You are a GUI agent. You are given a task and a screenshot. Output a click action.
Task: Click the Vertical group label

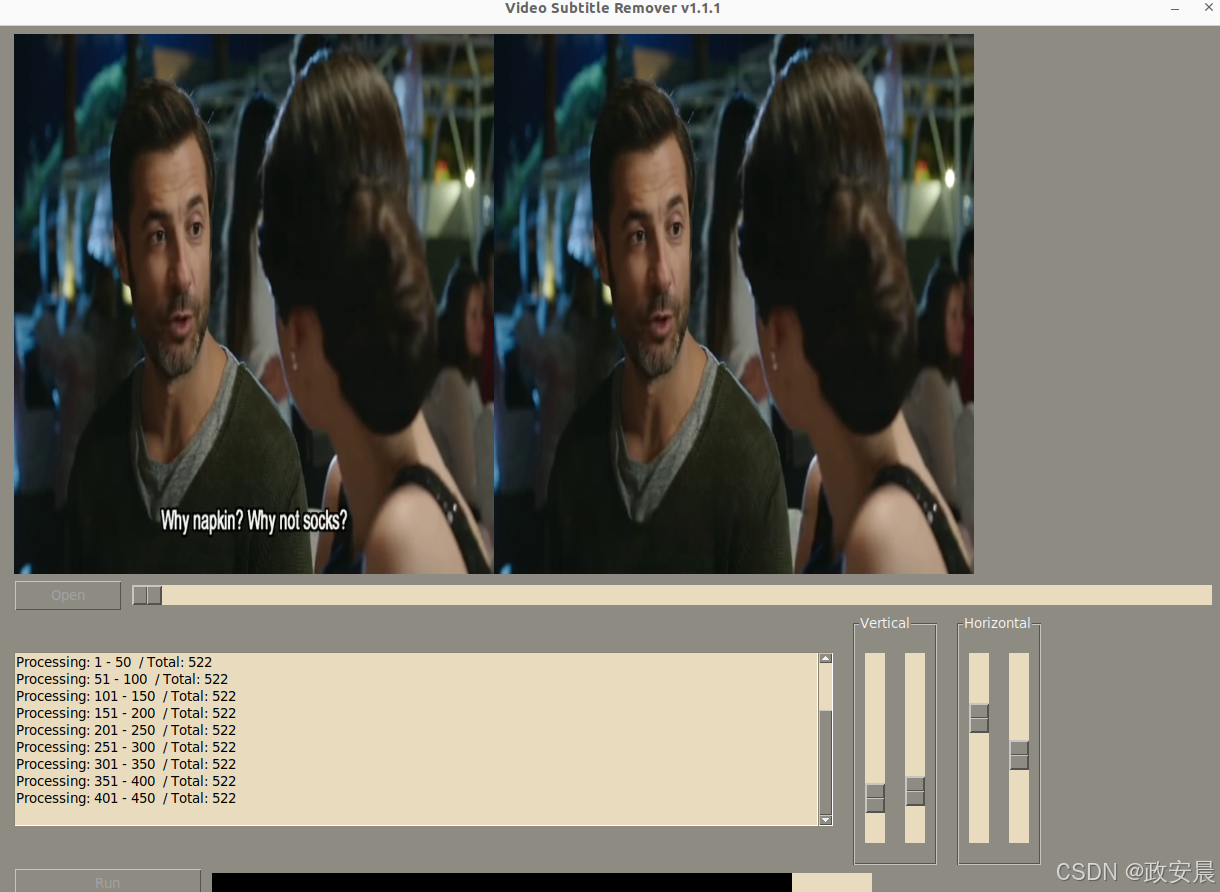[x=885, y=623]
